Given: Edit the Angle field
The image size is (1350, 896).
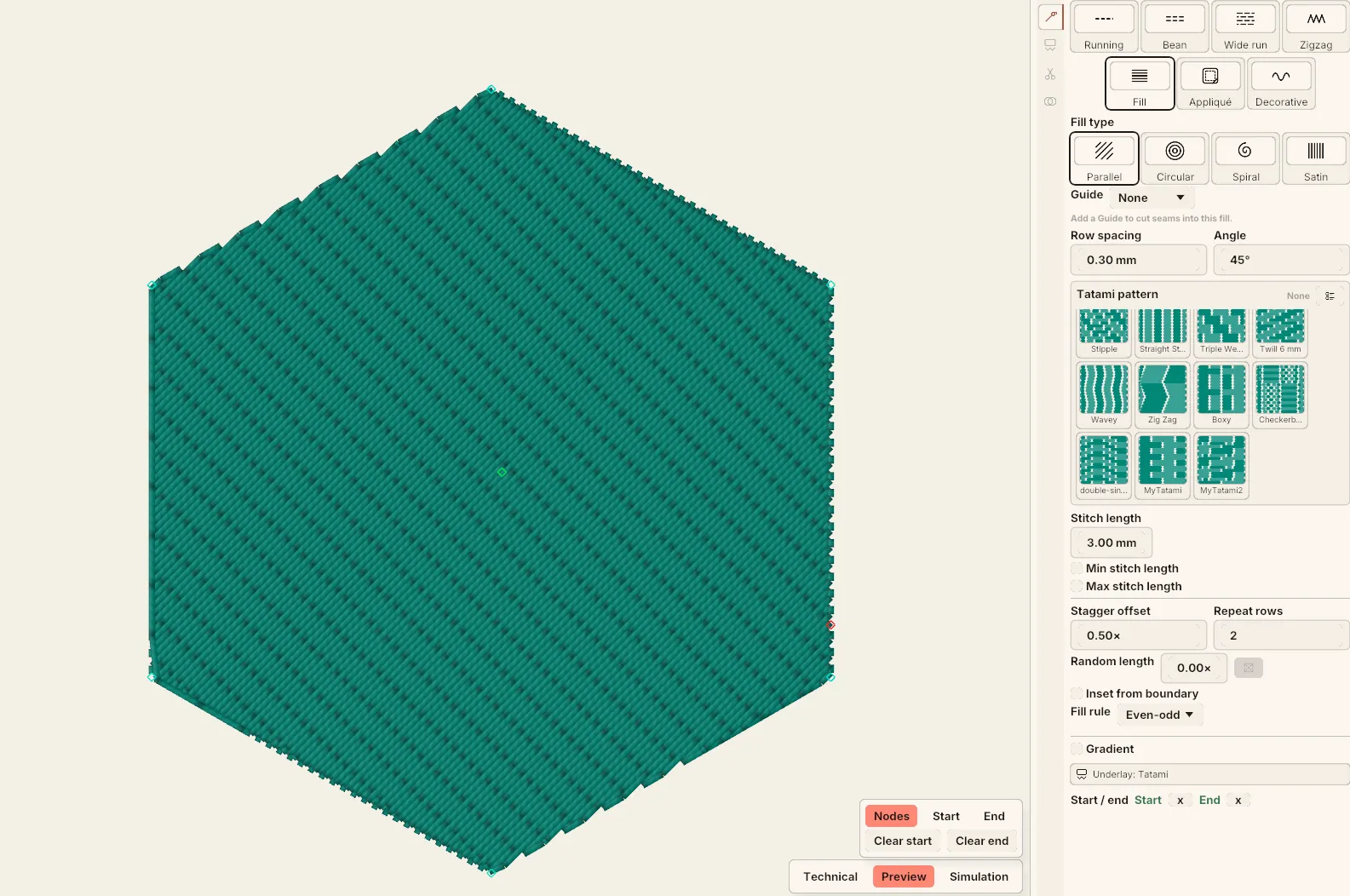Looking at the screenshot, I should 1281,260.
